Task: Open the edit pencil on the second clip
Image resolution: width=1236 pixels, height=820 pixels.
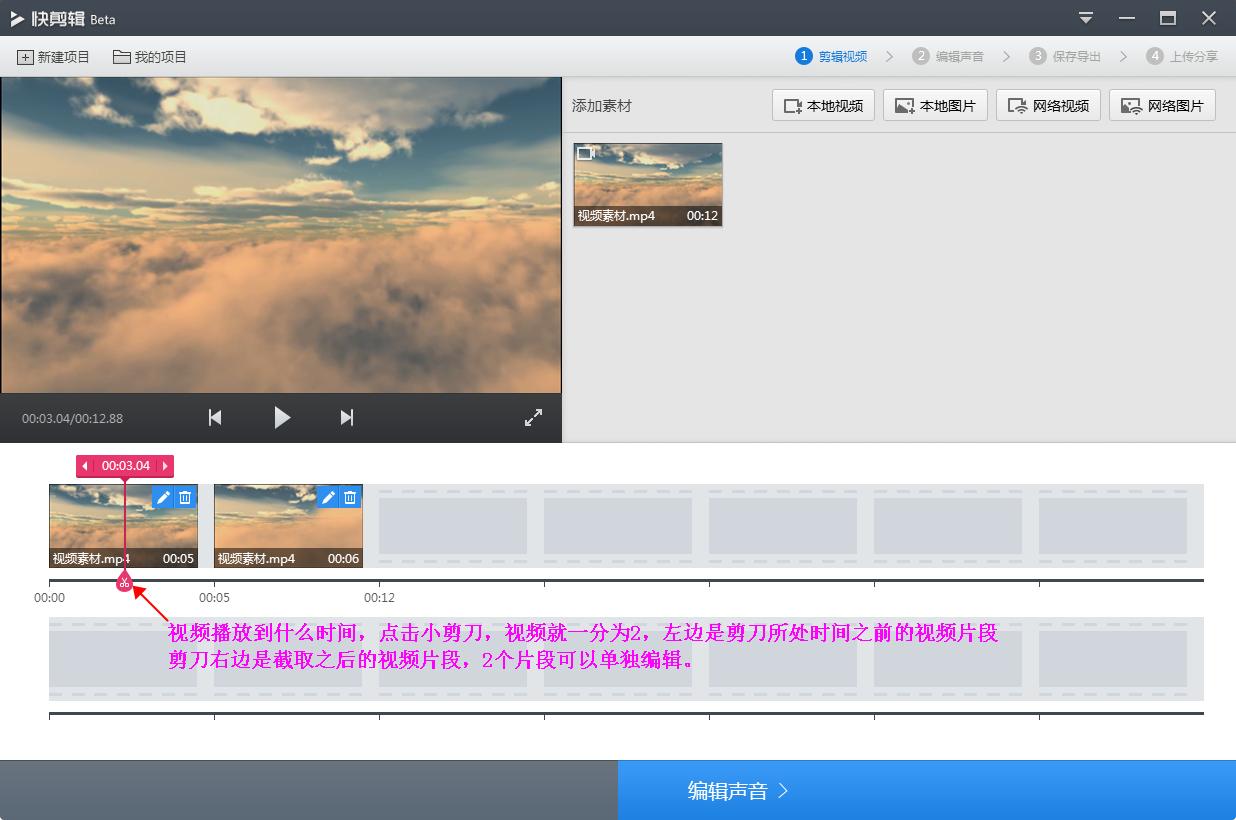Action: pos(327,496)
